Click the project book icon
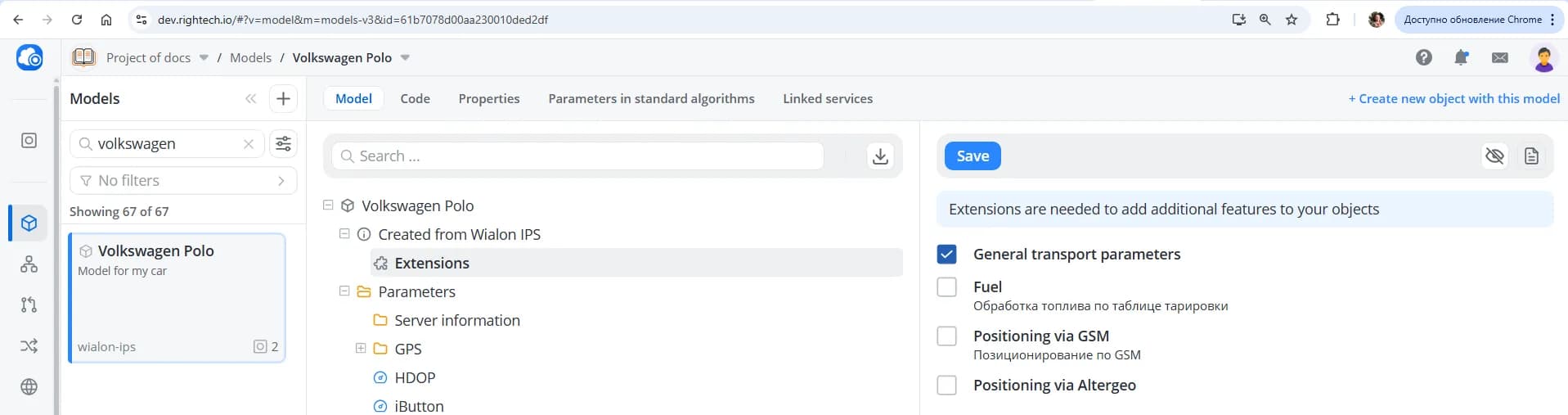 83,57
